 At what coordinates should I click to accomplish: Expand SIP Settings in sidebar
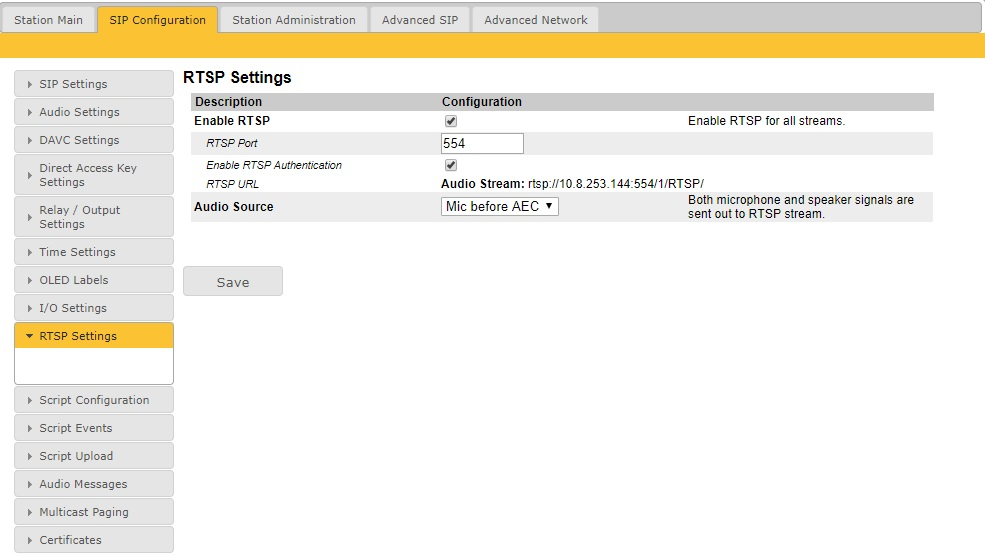[94, 84]
